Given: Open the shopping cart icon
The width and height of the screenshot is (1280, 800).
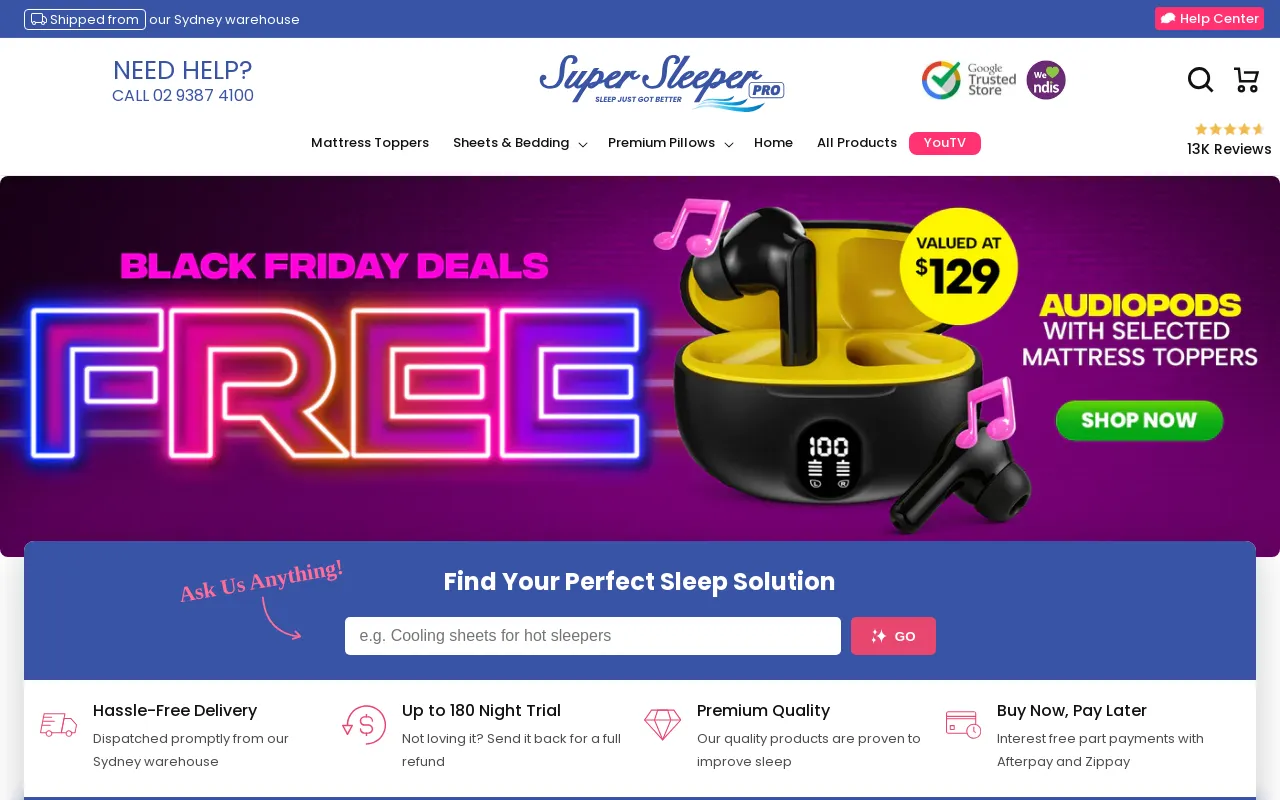Looking at the screenshot, I should pyautogui.click(x=1246, y=80).
